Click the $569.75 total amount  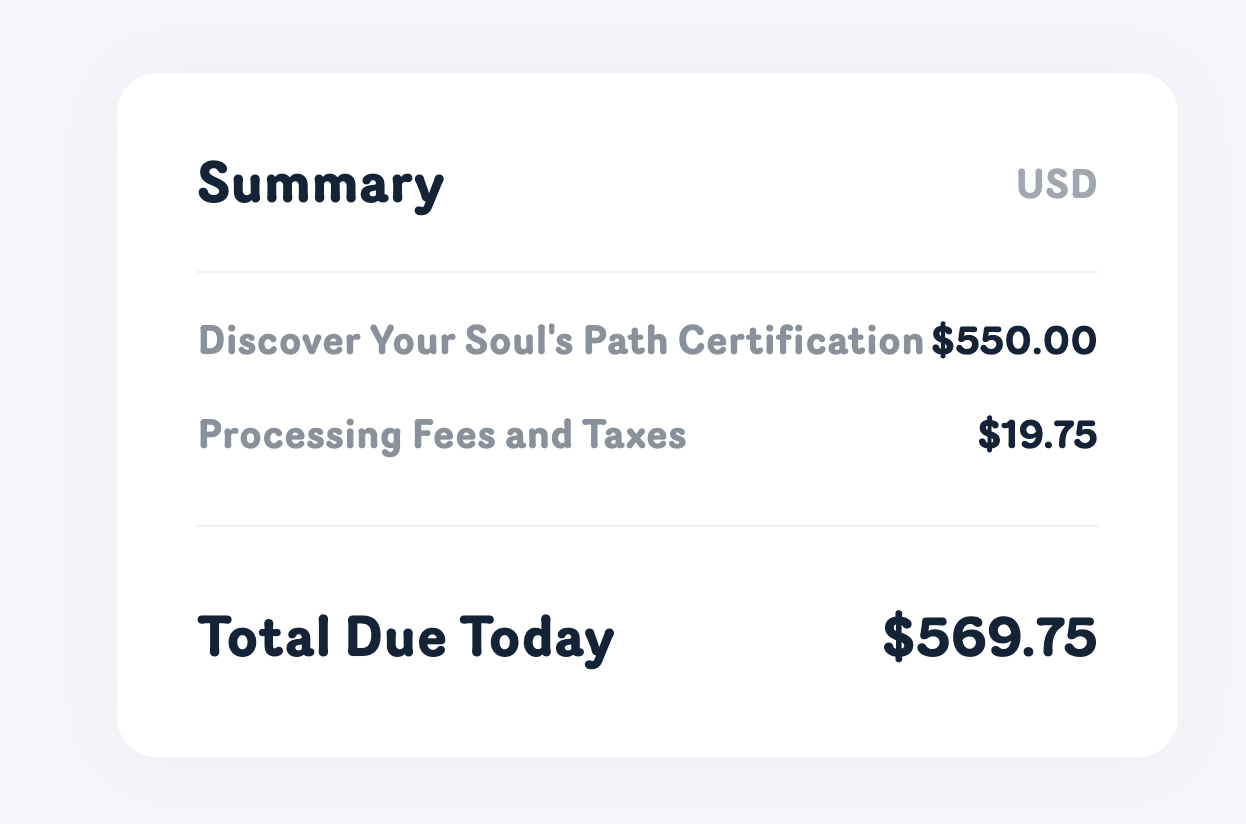989,638
